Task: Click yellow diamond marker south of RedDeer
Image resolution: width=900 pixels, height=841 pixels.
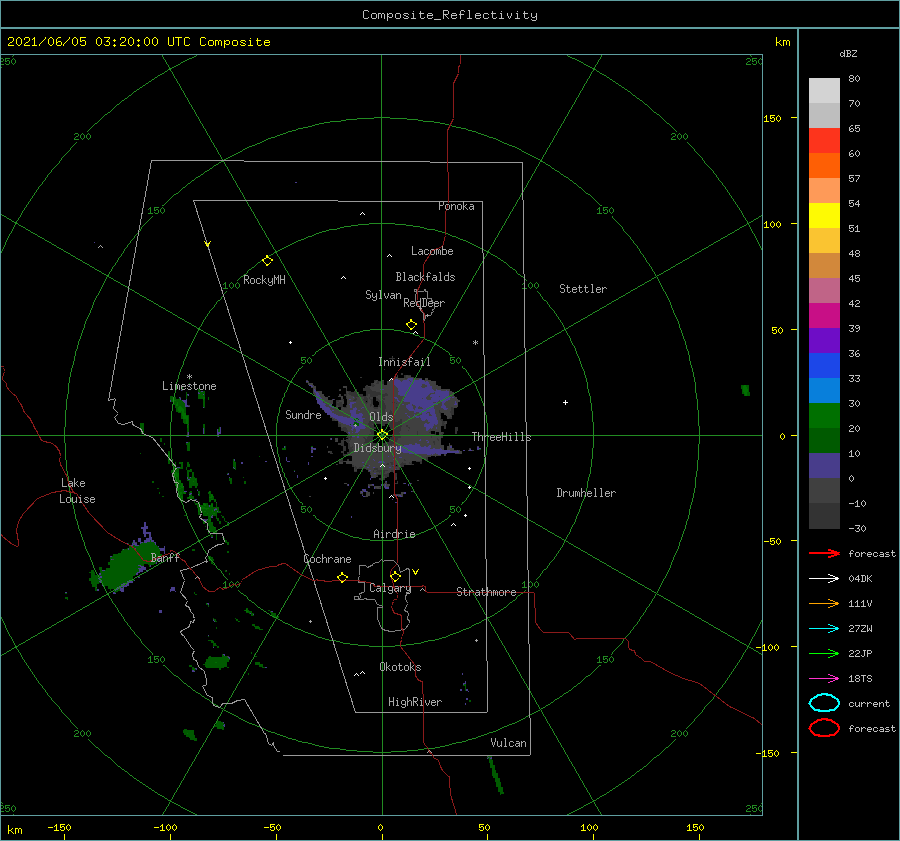Action: click(411, 324)
